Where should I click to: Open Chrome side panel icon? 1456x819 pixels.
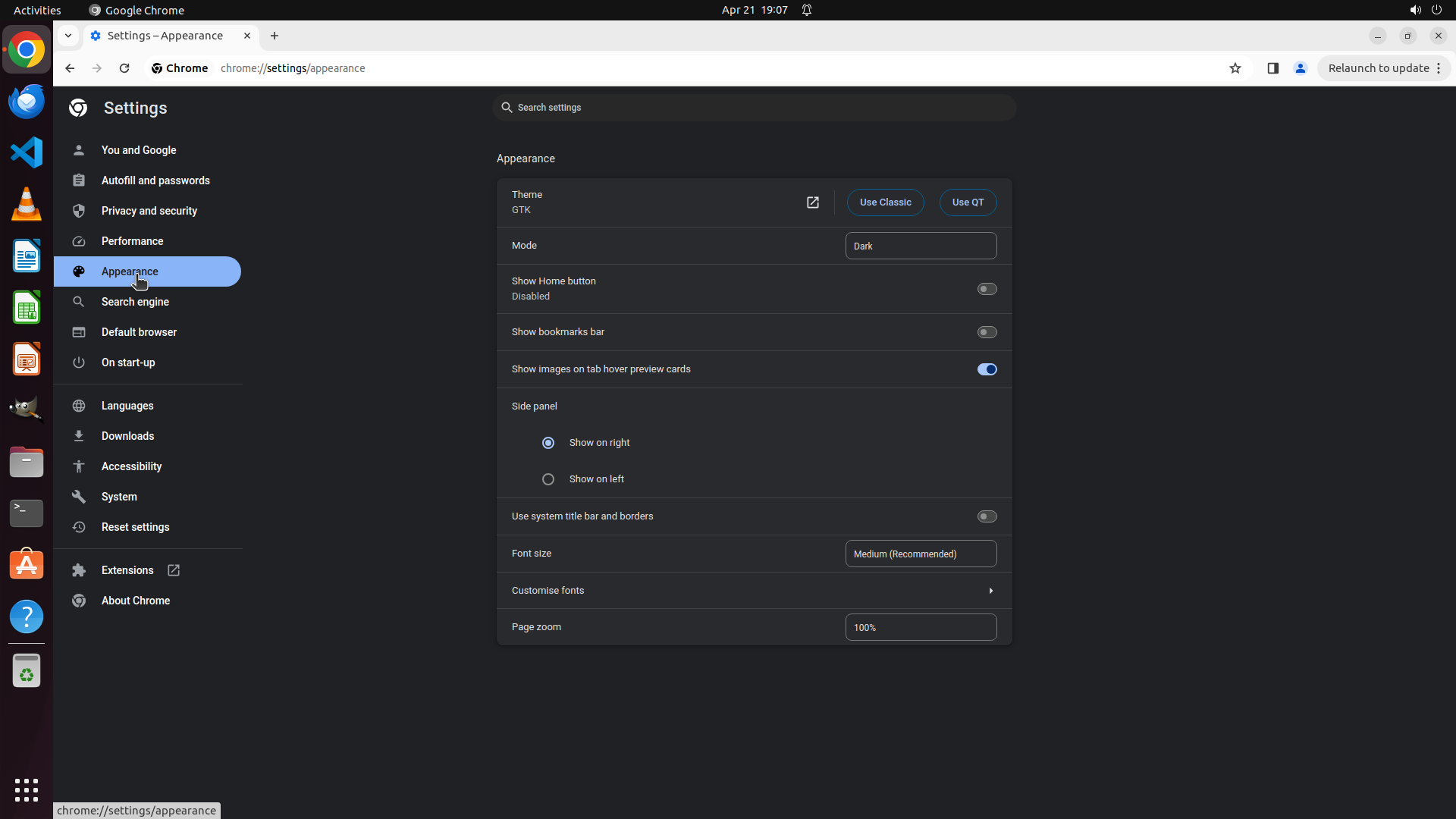click(x=1272, y=68)
